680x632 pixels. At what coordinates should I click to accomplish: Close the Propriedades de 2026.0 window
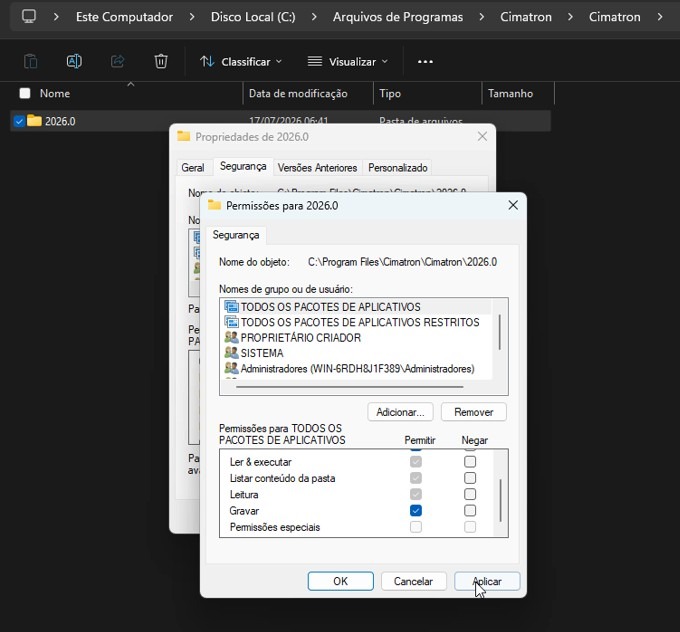tap(482, 137)
